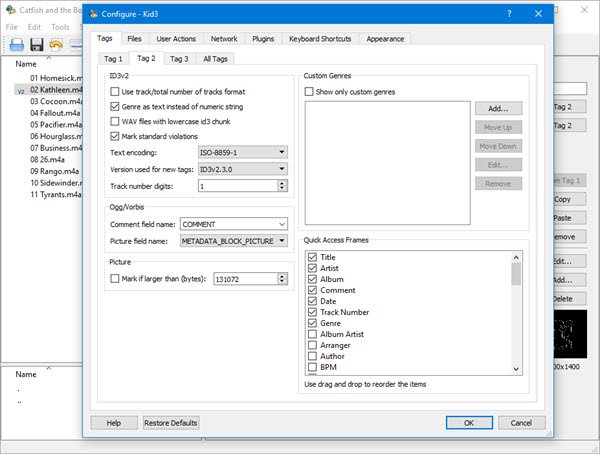600x454 pixels.
Task: Increase Track number digits with the spinner
Action: click(282, 183)
